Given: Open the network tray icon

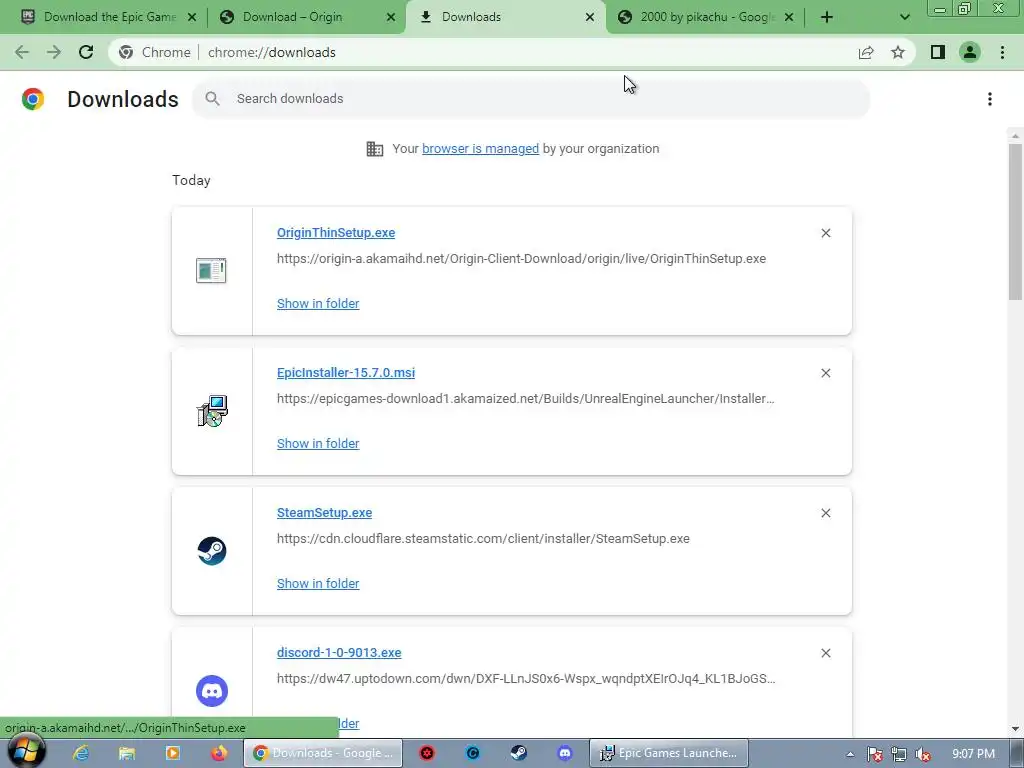Looking at the screenshot, I should [899, 754].
